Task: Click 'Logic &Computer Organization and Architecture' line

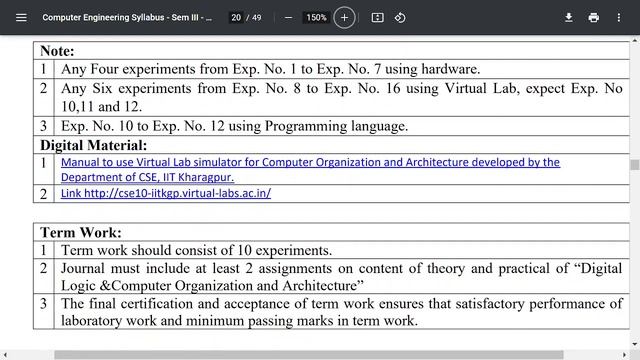Action: [212, 286]
